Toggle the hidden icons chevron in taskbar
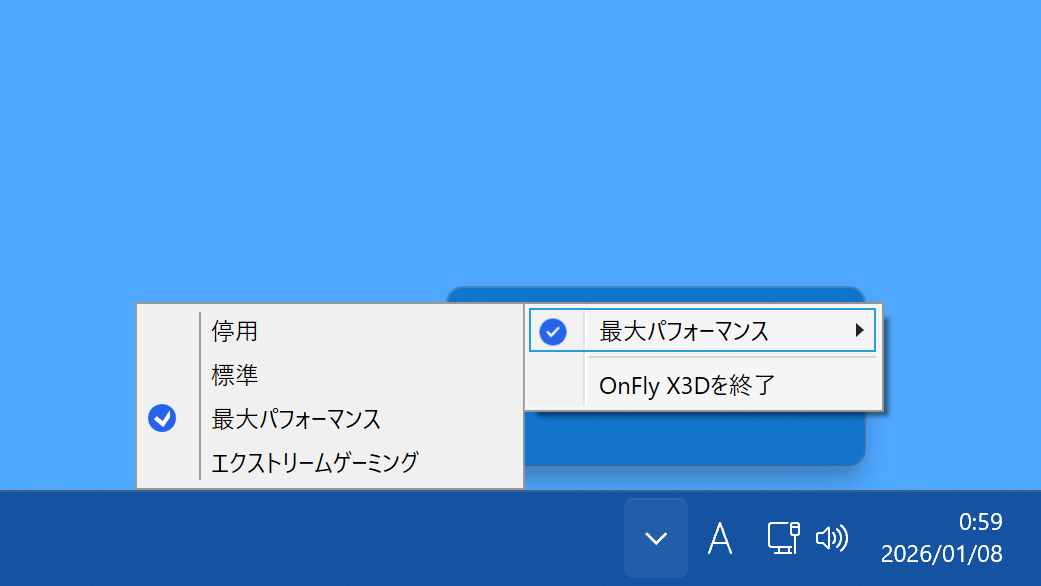The image size is (1041, 586). pyautogui.click(x=656, y=538)
